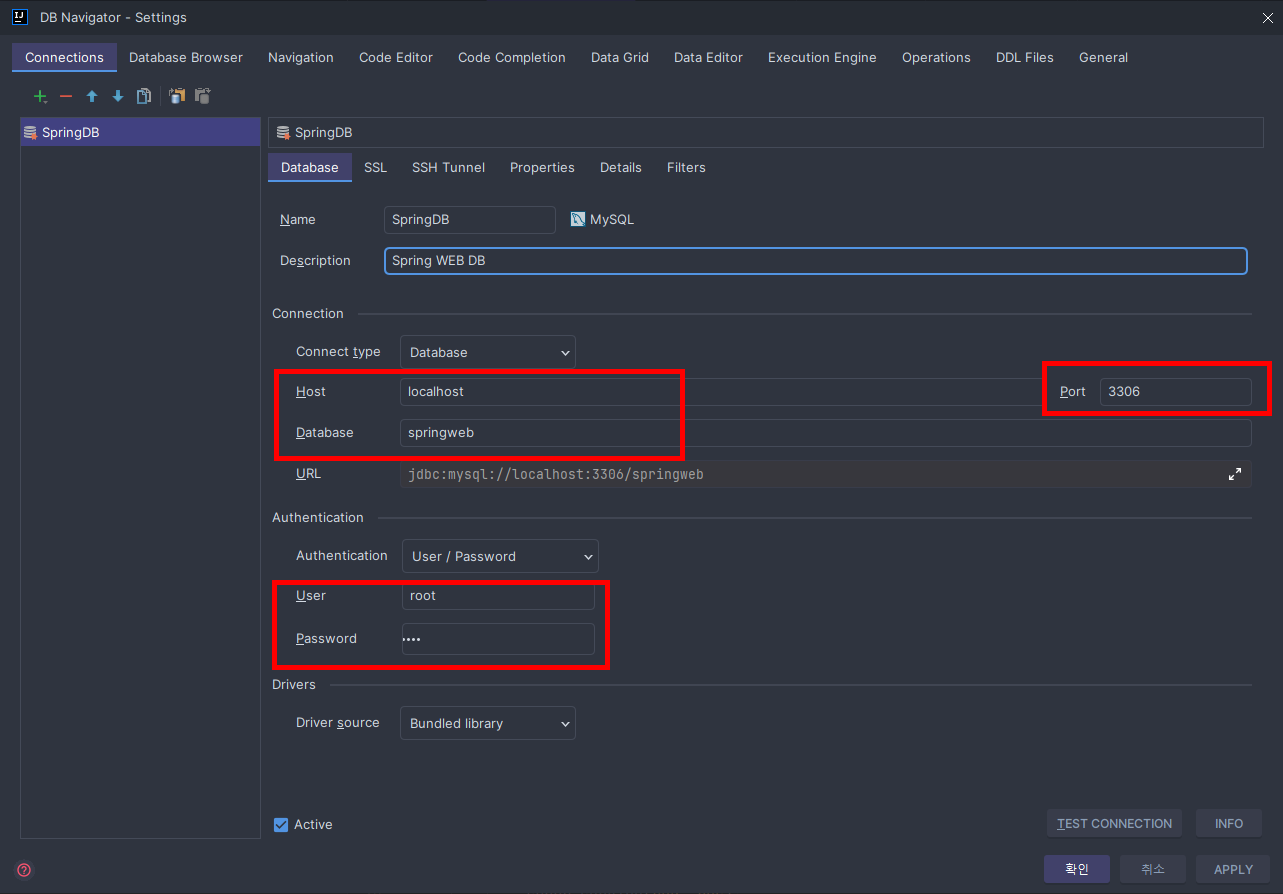Select the Filters sub-tab

click(686, 167)
